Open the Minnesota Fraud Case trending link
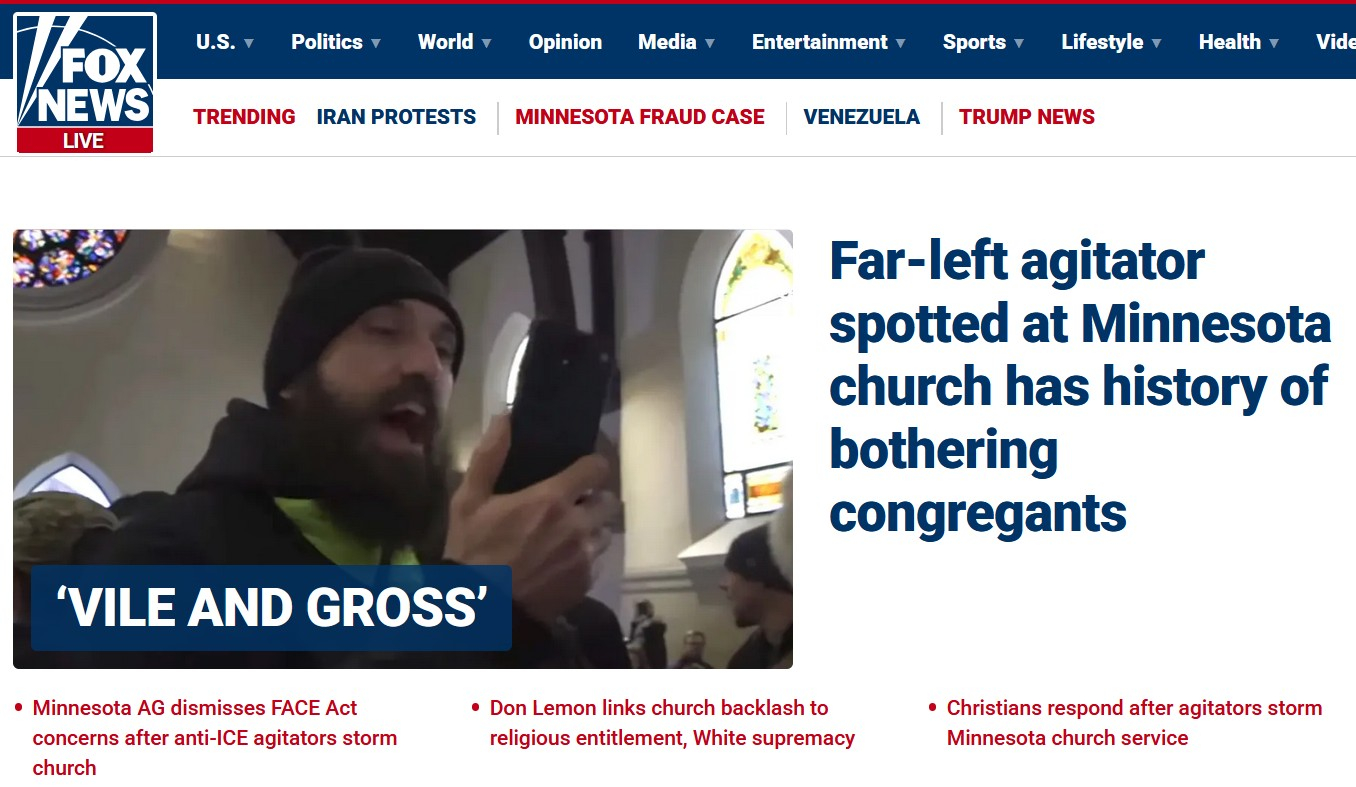1356x787 pixels. pyautogui.click(x=640, y=117)
